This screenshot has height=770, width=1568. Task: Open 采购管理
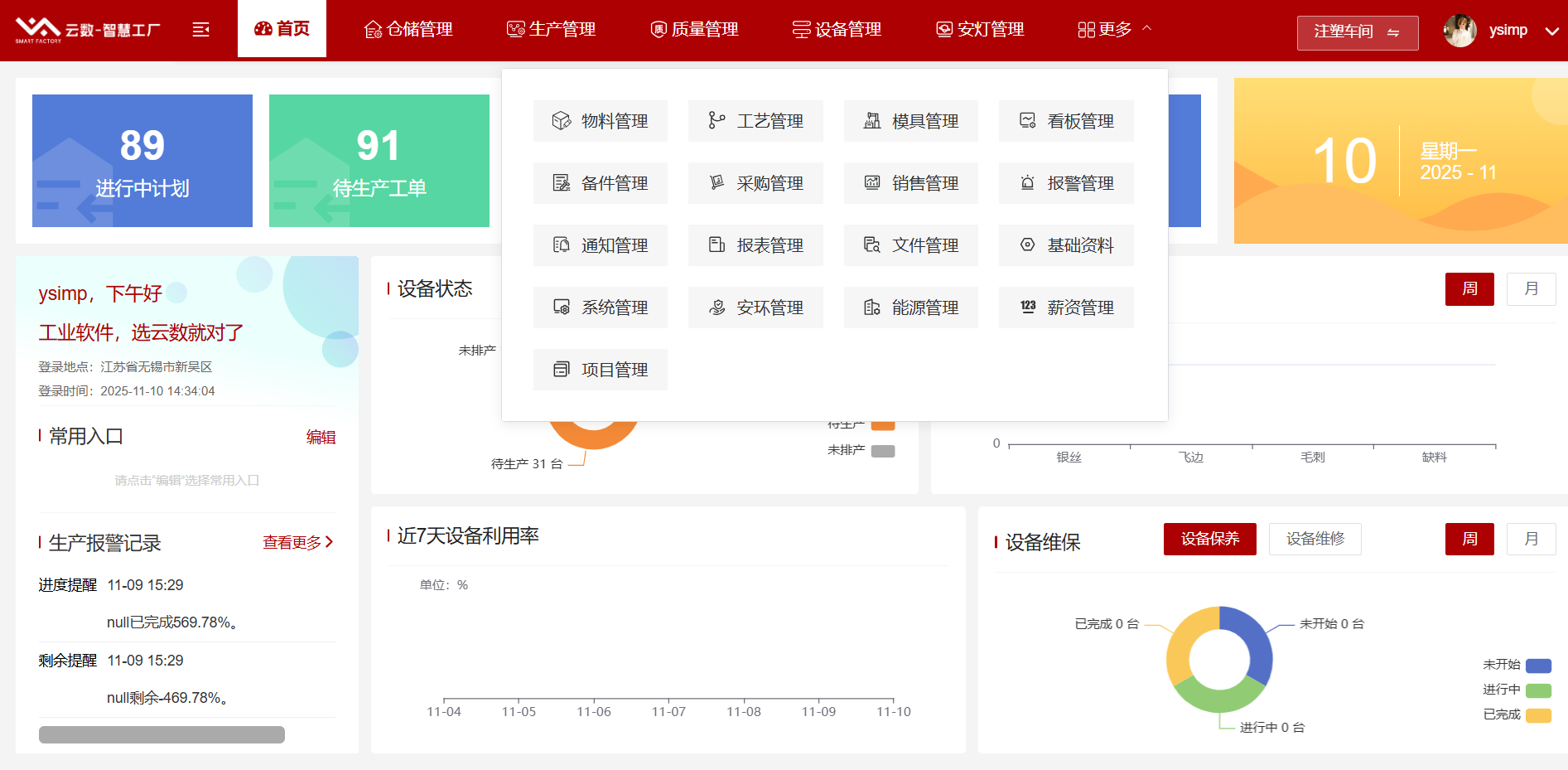[x=755, y=183]
